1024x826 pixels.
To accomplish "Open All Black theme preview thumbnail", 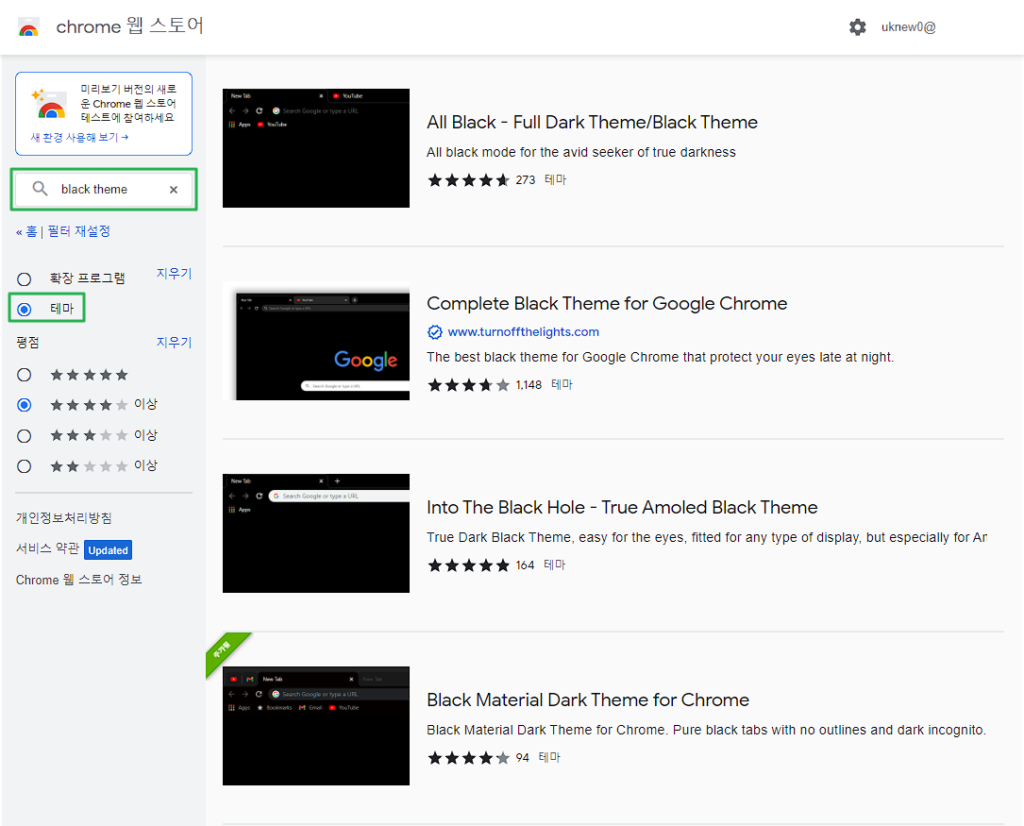I will coord(316,148).
